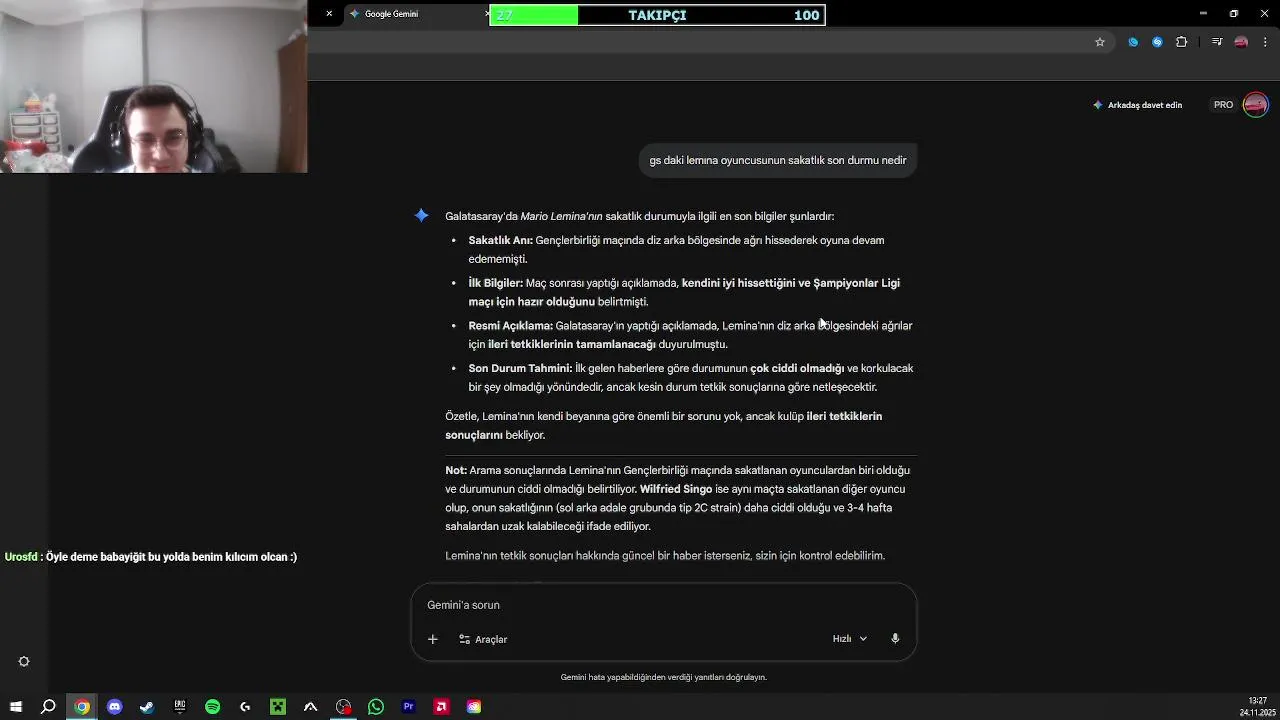The image size is (1280, 720).
Task: Add a file with the plus icon
Action: [433, 639]
